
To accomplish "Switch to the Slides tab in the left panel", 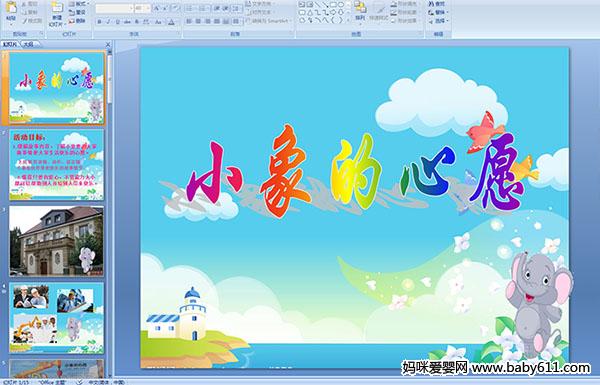I will click(10, 44).
